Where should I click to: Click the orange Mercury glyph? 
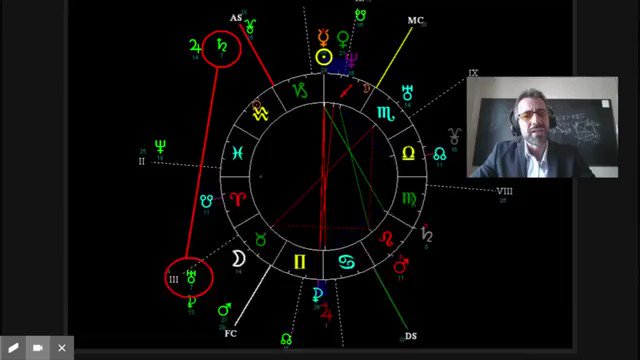click(x=323, y=38)
